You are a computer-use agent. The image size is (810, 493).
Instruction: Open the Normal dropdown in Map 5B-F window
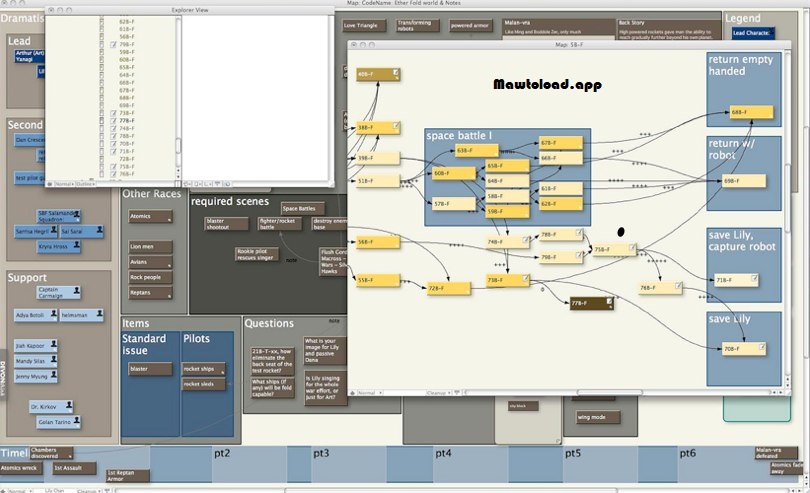pos(369,393)
